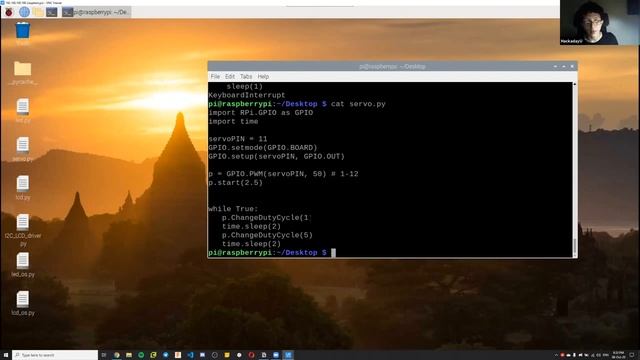Expand the hidden system tray icons chevron
This screenshot has height=360, width=640.
coord(556,355)
